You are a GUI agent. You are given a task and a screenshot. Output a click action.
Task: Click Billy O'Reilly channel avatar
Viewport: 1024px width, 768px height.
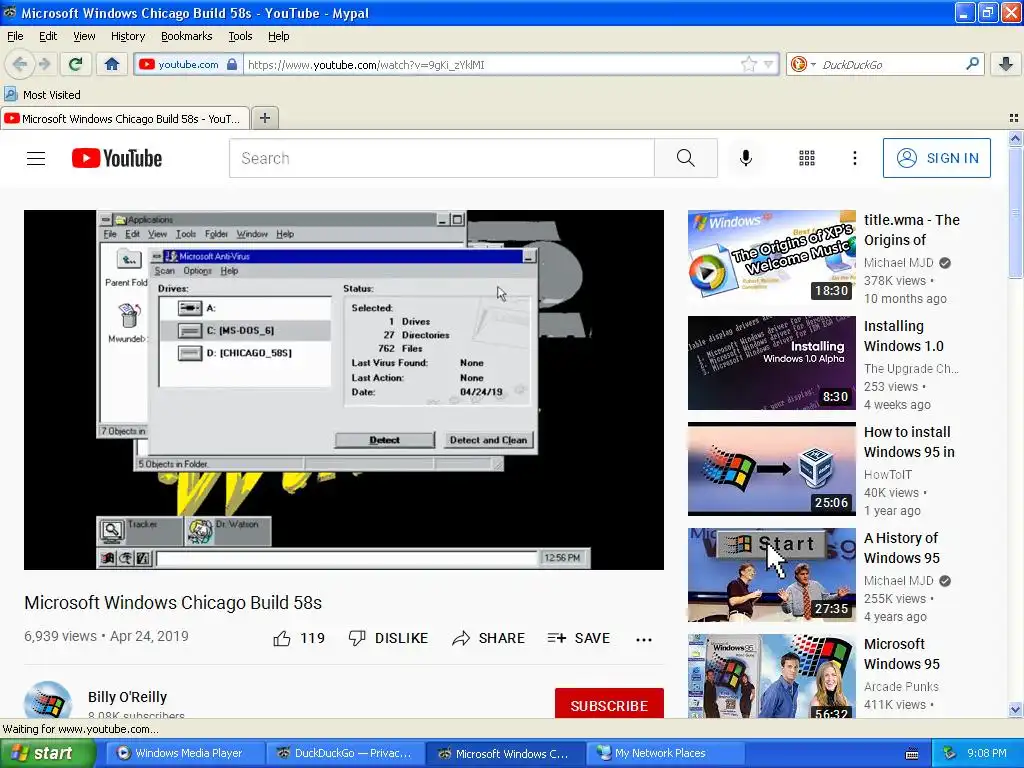pos(48,700)
